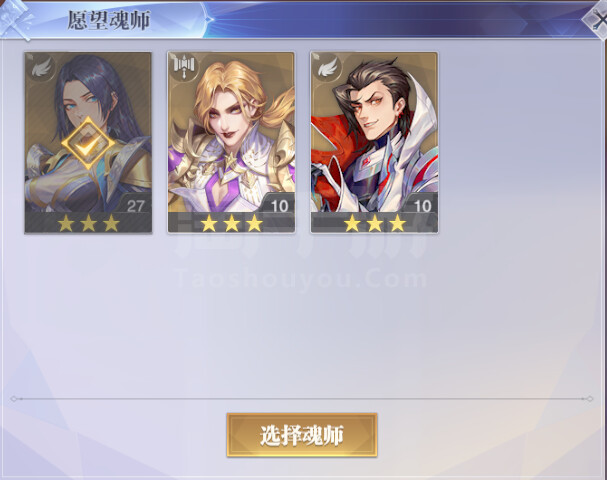607x480 pixels.
Task: Click the wing icon on the red-caped man's card
Action: (328, 68)
